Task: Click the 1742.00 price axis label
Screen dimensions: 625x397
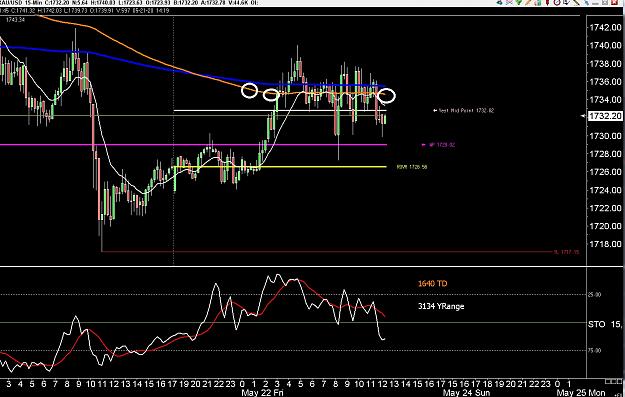Action: point(605,28)
